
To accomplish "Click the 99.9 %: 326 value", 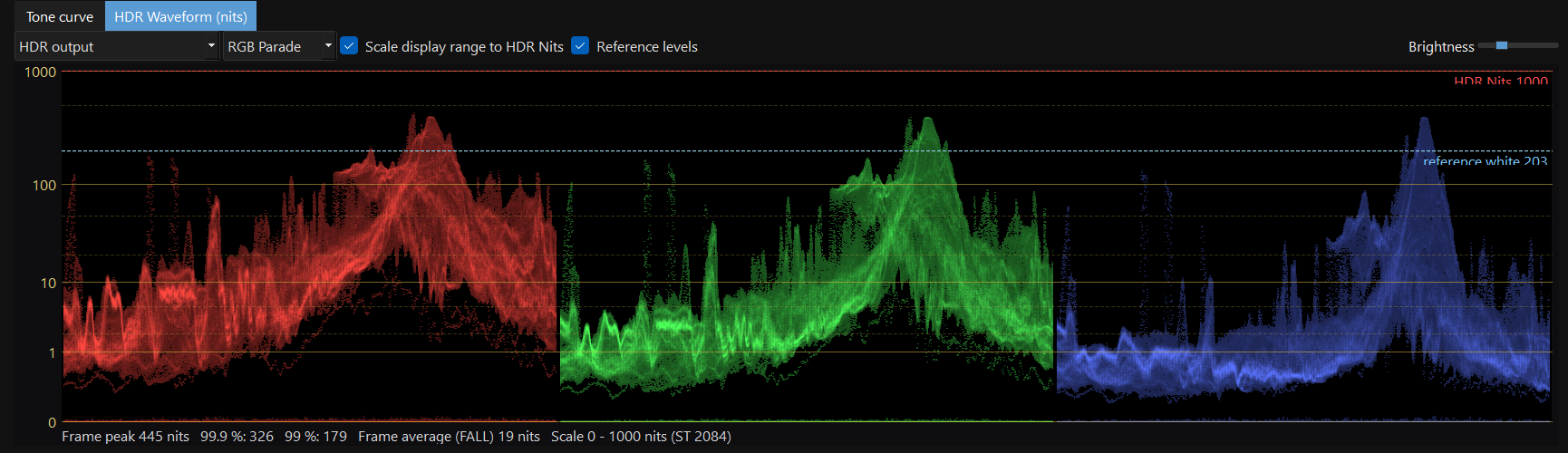I will pyautogui.click(x=237, y=437).
